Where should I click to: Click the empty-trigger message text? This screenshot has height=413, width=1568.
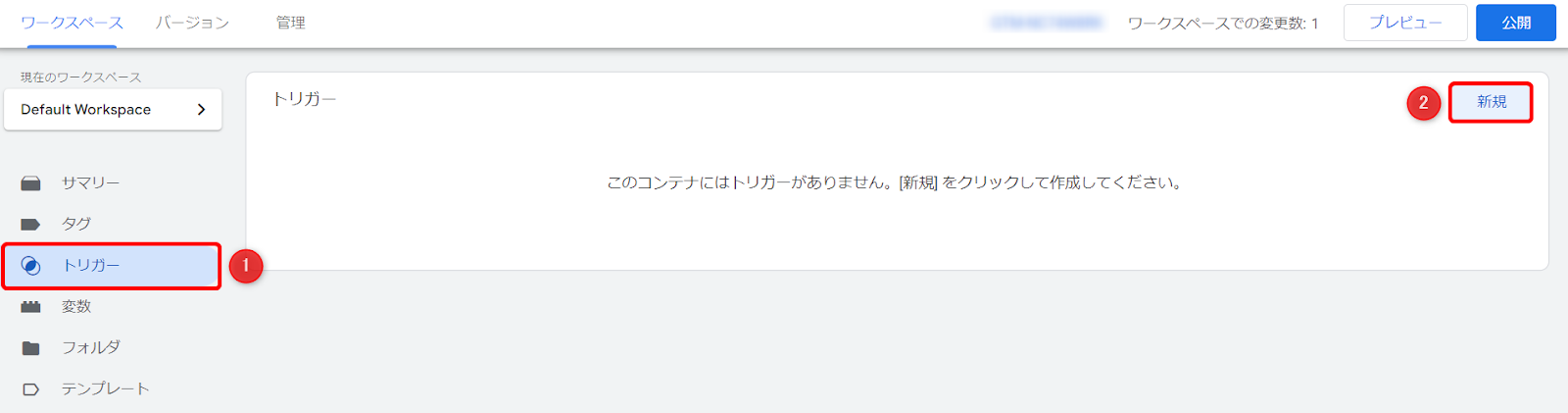click(895, 182)
